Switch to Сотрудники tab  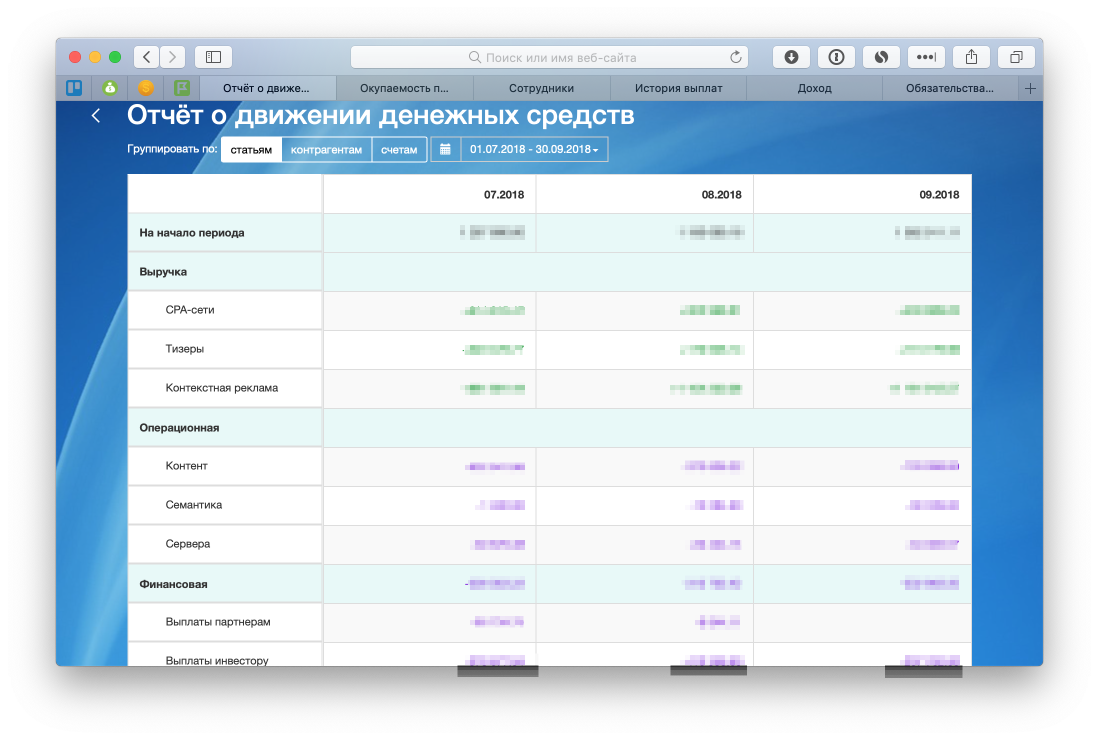point(541,88)
